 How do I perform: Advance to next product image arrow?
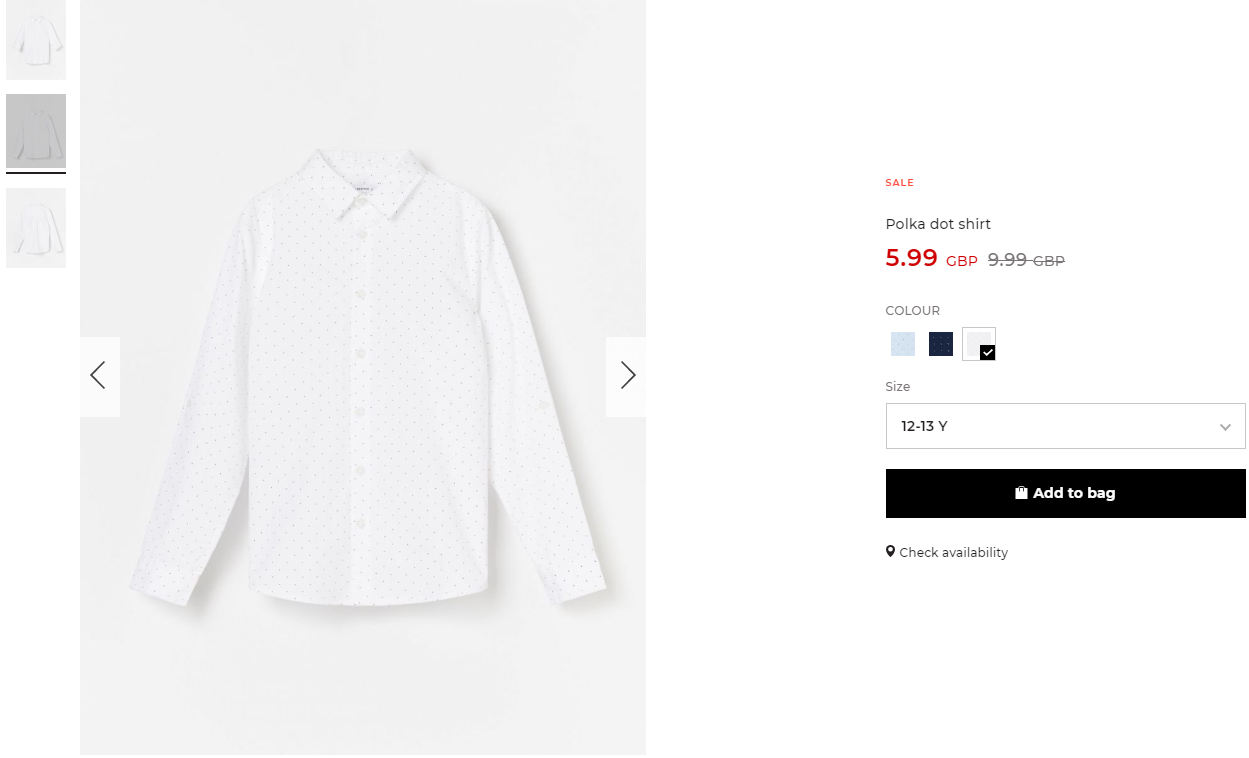click(627, 376)
